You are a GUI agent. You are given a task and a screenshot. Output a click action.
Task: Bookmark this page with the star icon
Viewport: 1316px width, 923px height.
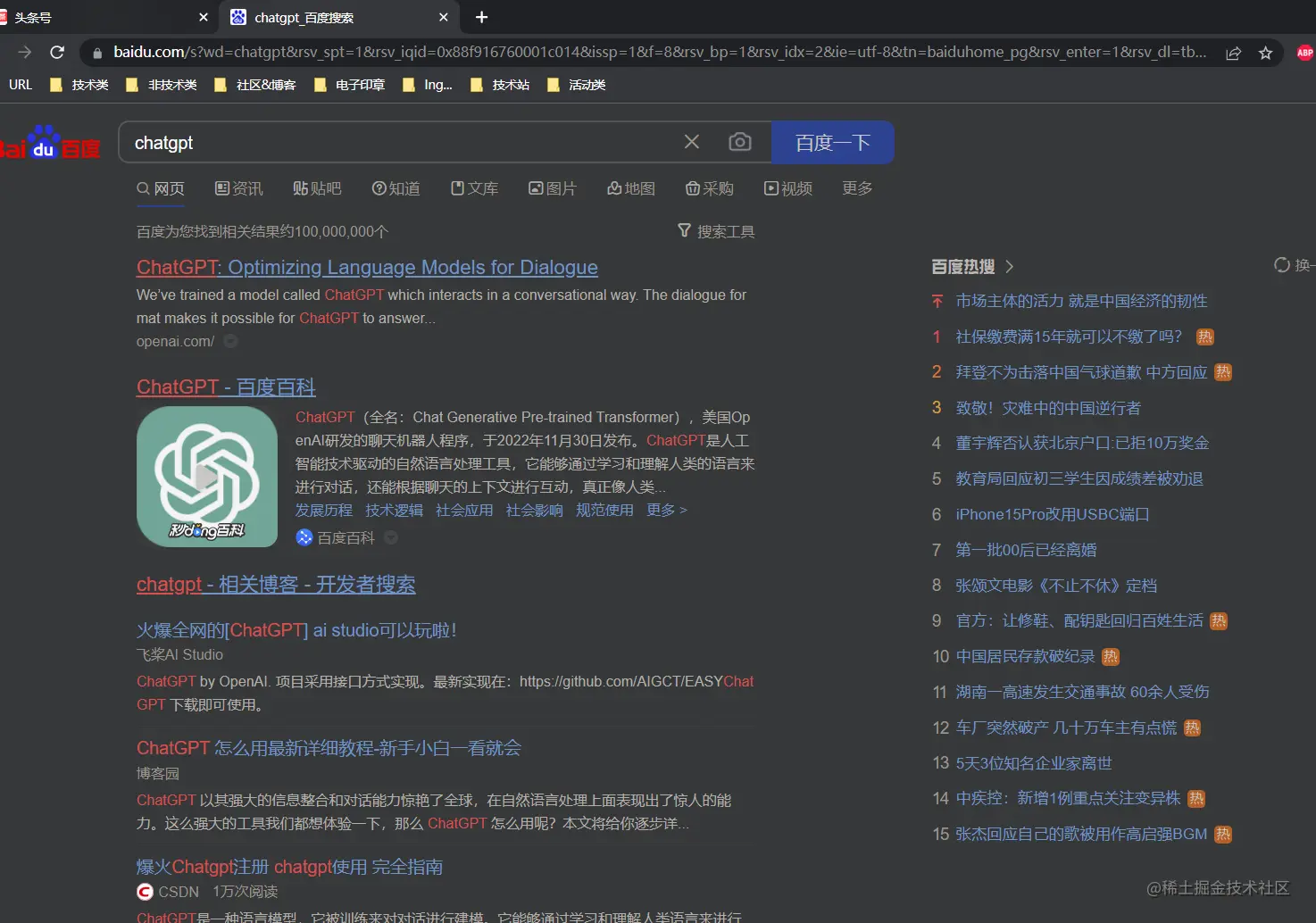click(x=1265, y=53)
